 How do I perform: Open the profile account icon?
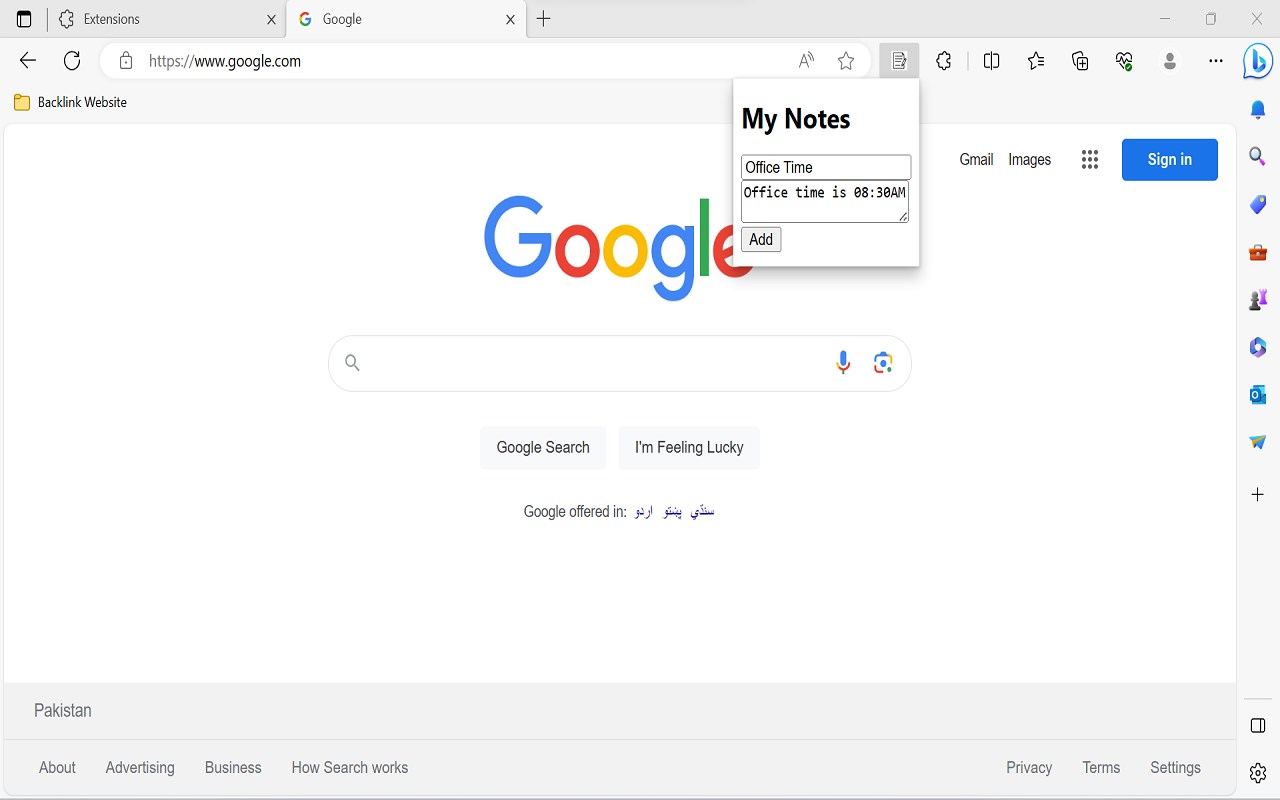1170,61
